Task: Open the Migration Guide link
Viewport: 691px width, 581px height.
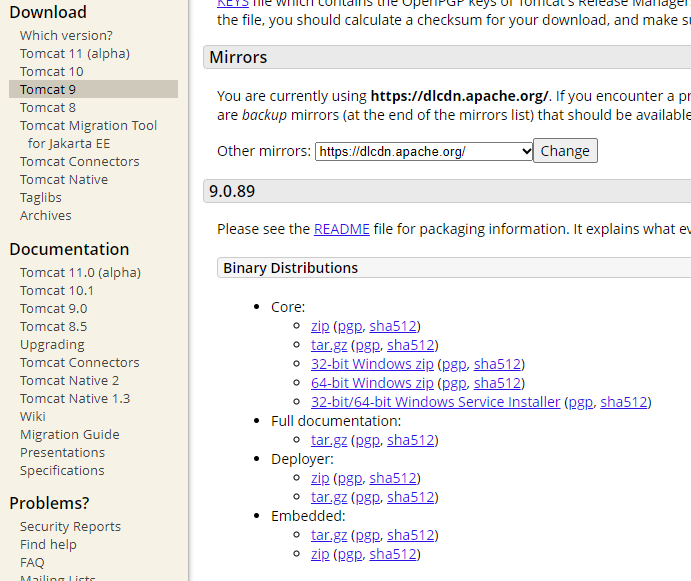Action: tap(70, 435)
